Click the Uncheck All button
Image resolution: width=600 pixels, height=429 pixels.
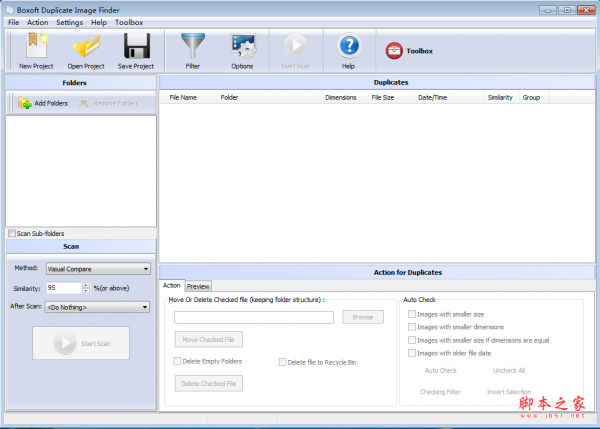[x=509, y=370]
